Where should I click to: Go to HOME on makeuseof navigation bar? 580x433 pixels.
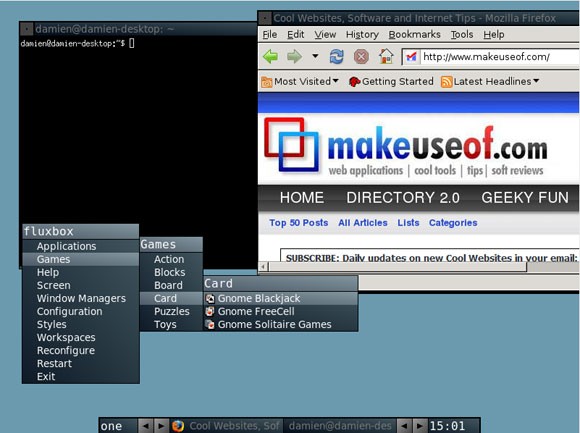pyautogui.click(x=302, y=197)
